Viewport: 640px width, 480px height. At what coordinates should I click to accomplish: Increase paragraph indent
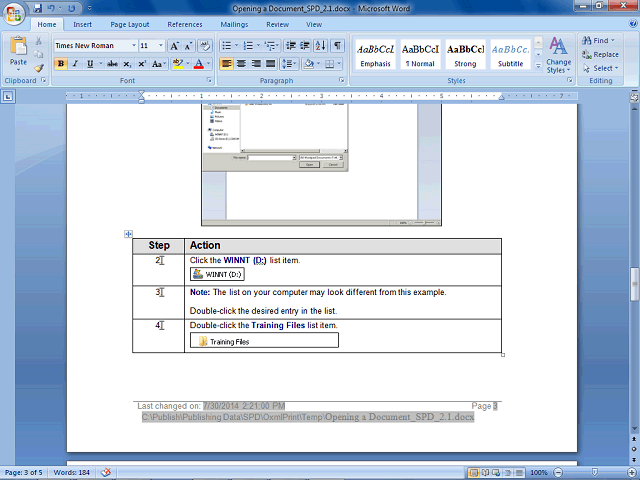[305, 45]
